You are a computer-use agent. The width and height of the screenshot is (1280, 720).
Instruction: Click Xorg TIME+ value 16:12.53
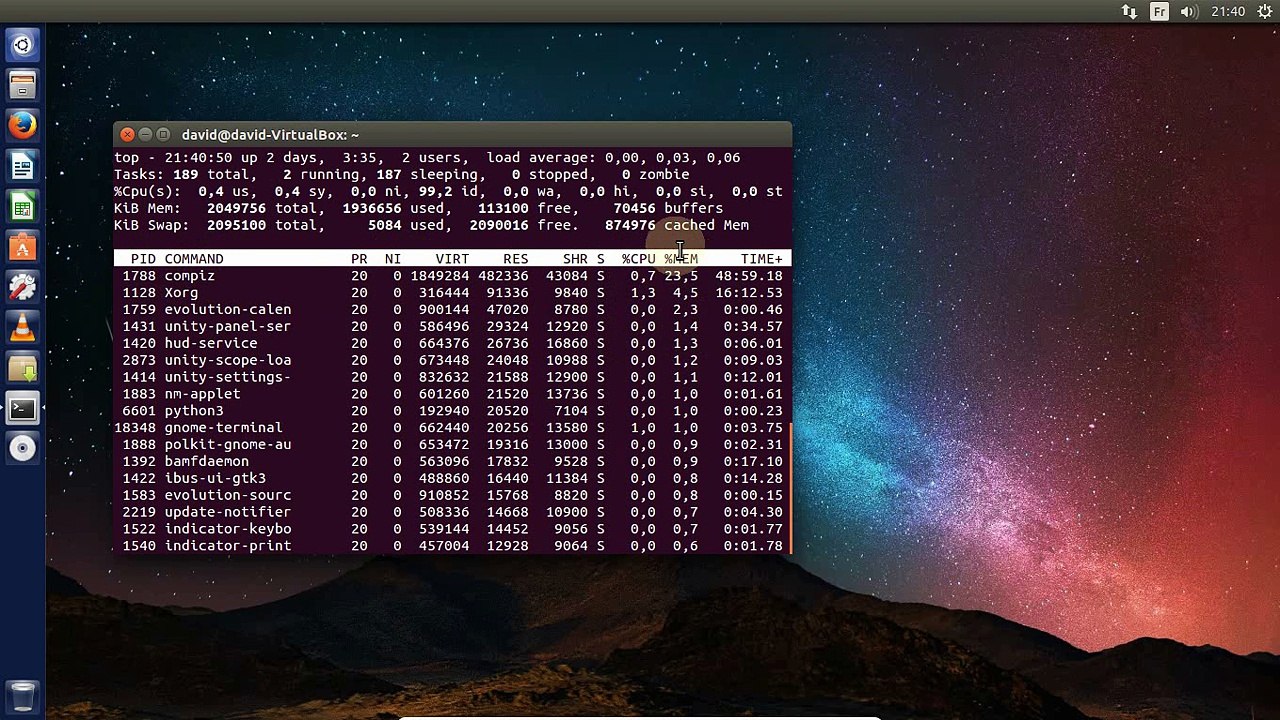[749, 293]
